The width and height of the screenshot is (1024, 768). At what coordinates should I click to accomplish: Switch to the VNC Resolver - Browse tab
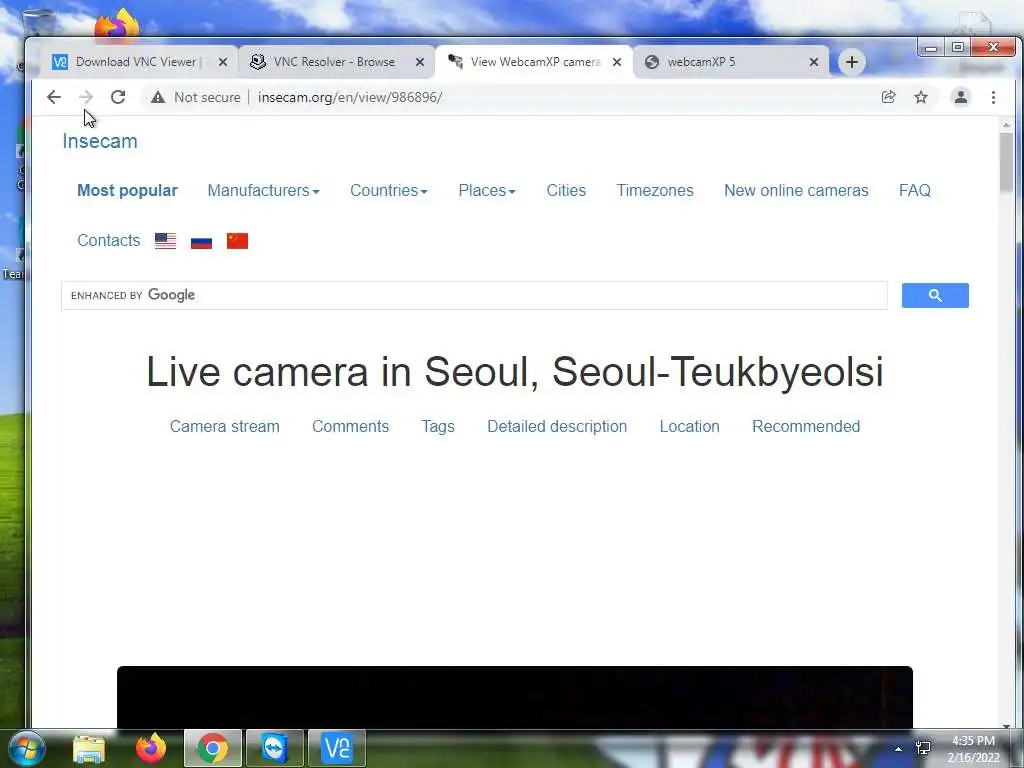click(x=334, y=62)
